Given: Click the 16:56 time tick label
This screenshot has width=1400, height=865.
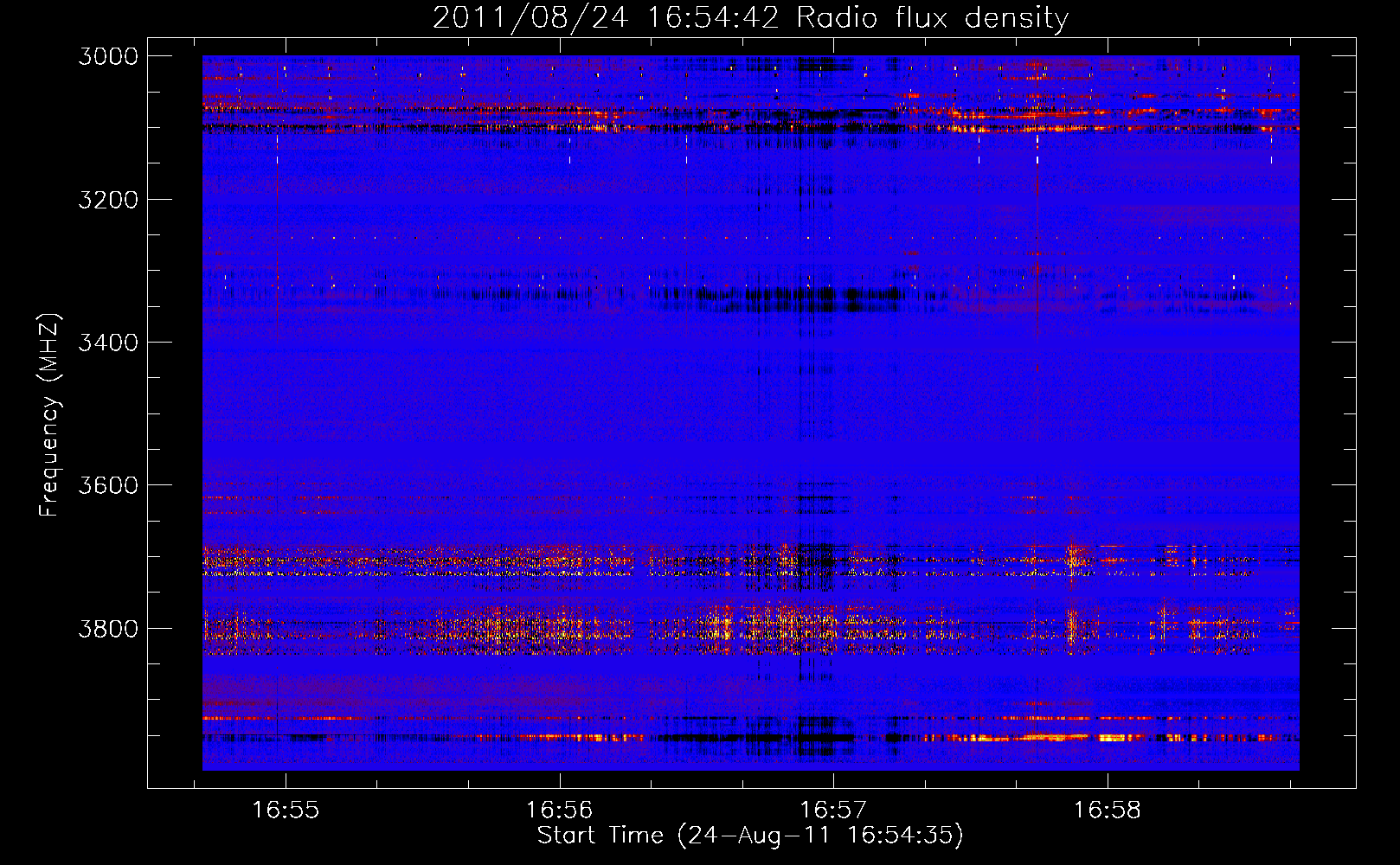Looking at the screenshot, I should point(560,811).
